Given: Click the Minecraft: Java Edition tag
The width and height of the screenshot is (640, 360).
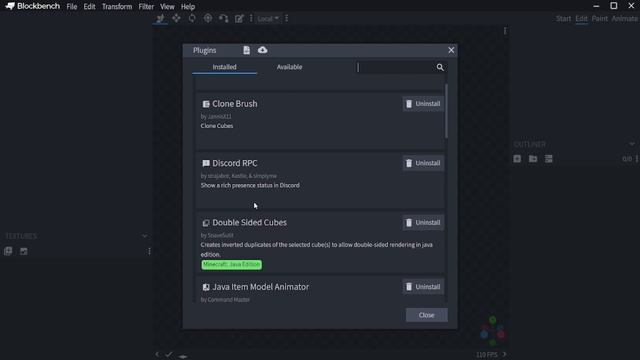Looking at the screenshot, I should (x=231, y=264).
